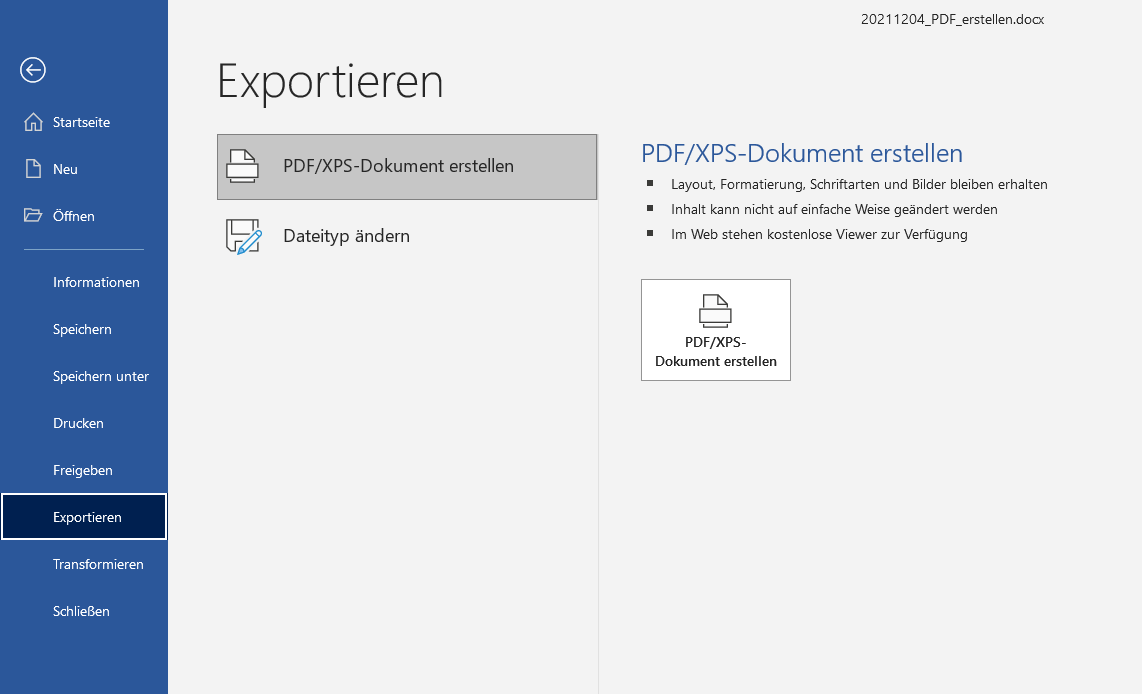This screenshot has height=694, width=1142.
Task: Open the Informationen page
Action: click(84, 283)
